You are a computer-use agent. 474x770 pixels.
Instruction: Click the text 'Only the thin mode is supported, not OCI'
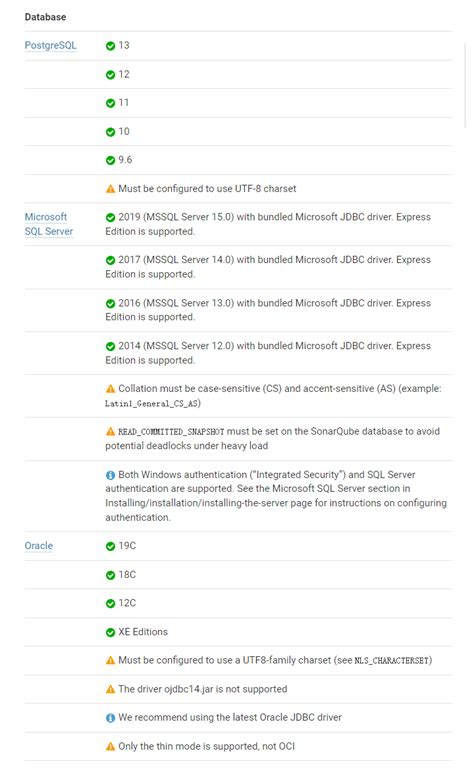207,746
